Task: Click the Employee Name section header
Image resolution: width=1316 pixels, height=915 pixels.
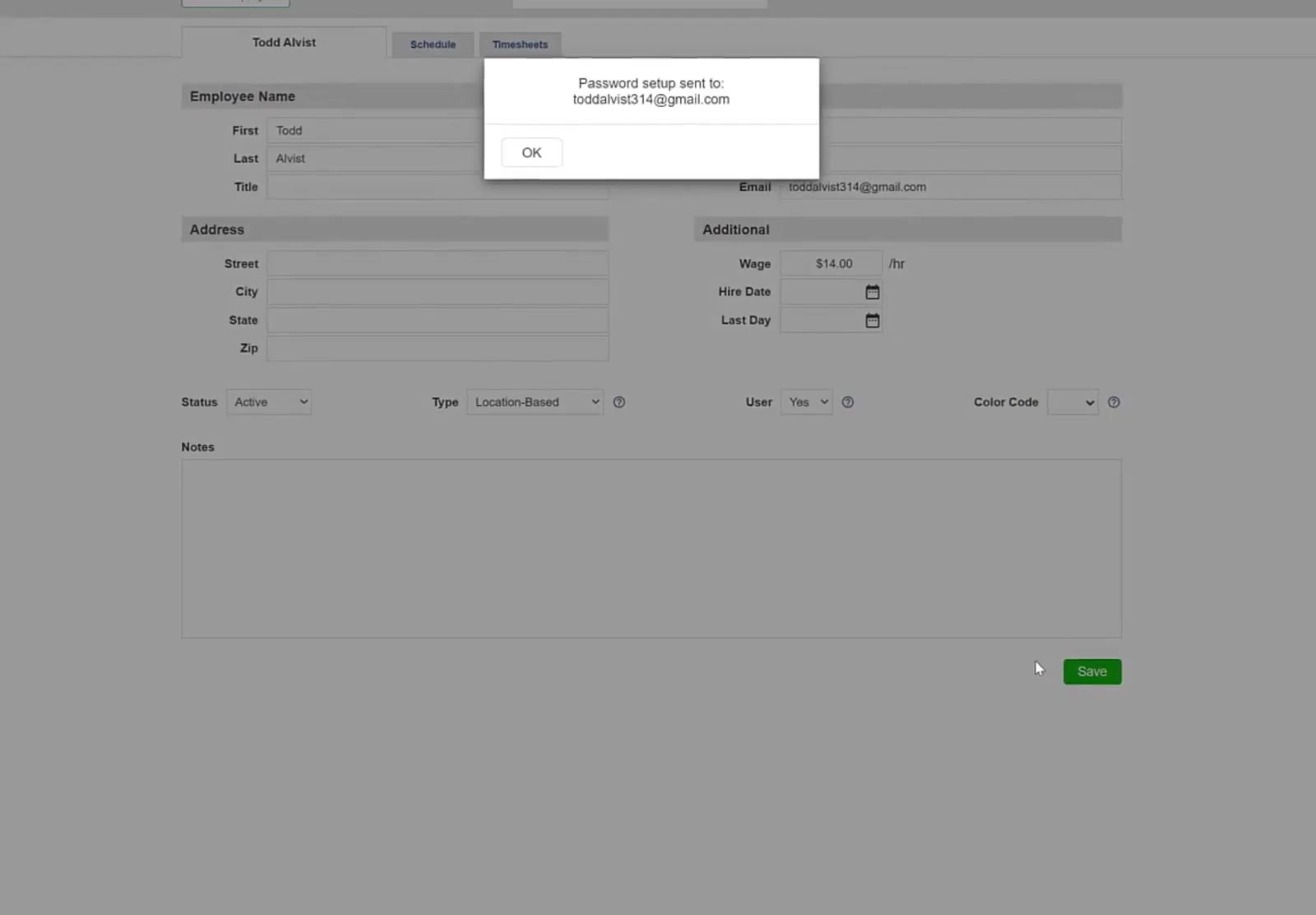Action: 333,96
